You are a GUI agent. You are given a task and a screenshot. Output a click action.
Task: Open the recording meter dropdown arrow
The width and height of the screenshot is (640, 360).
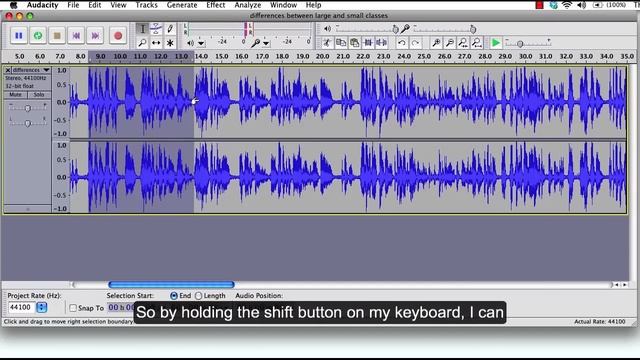click(x=266, y=43)
